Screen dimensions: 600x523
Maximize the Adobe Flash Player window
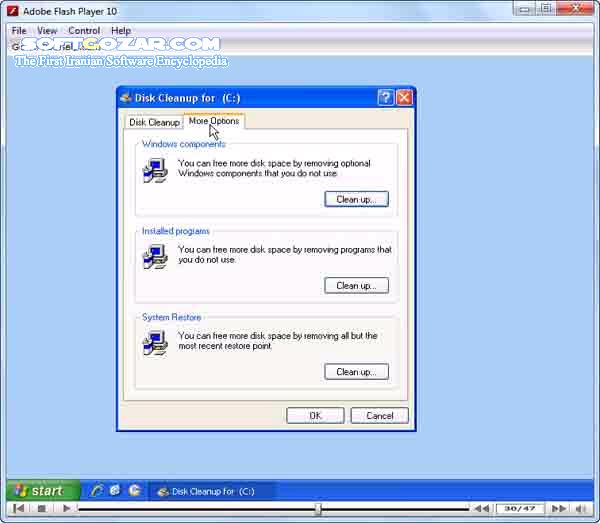(546, 8)
